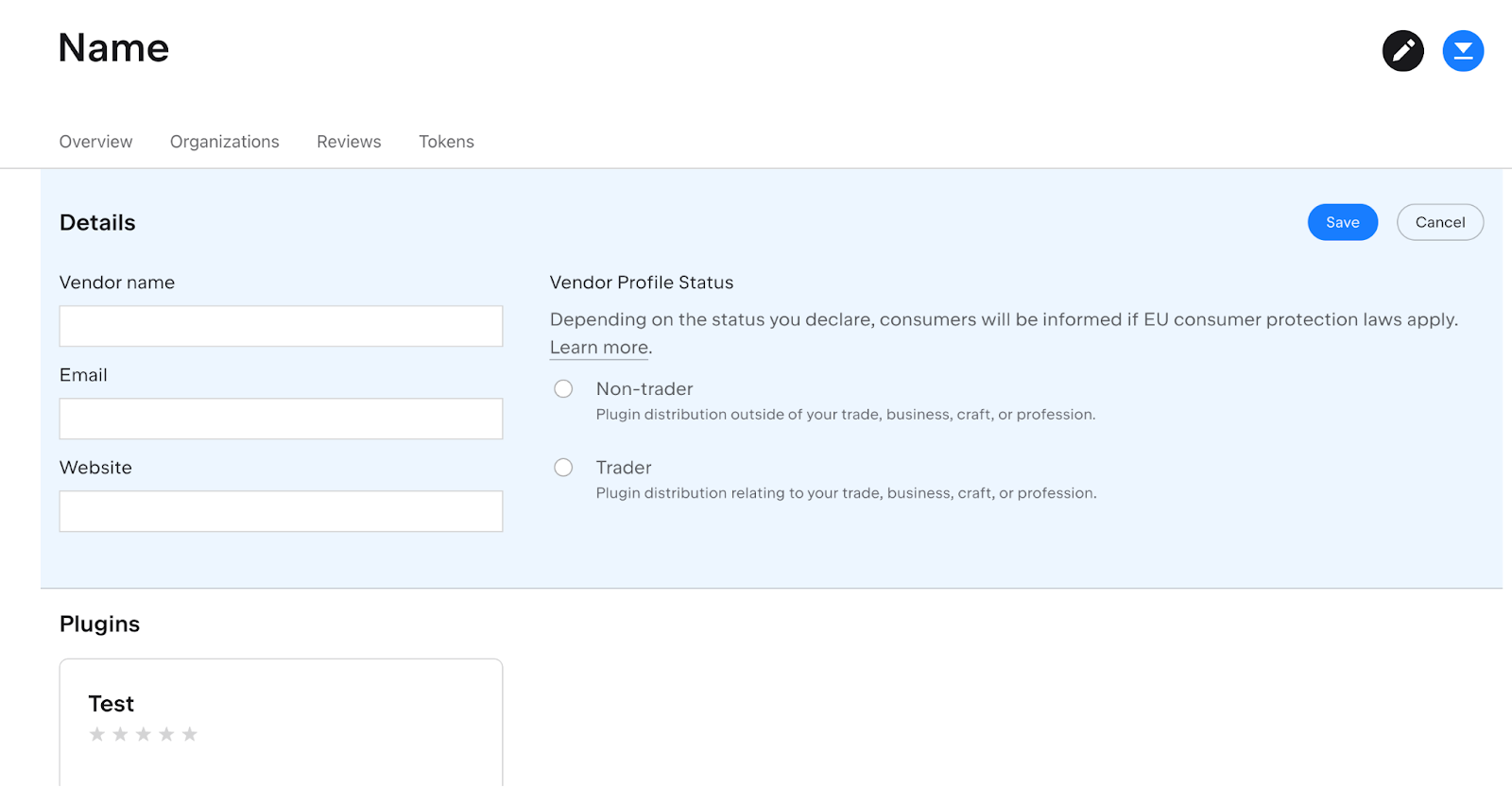Click the blue download arrow icon
Image resolution: width=1512 pixels, height=787 pixels.
1463,51
